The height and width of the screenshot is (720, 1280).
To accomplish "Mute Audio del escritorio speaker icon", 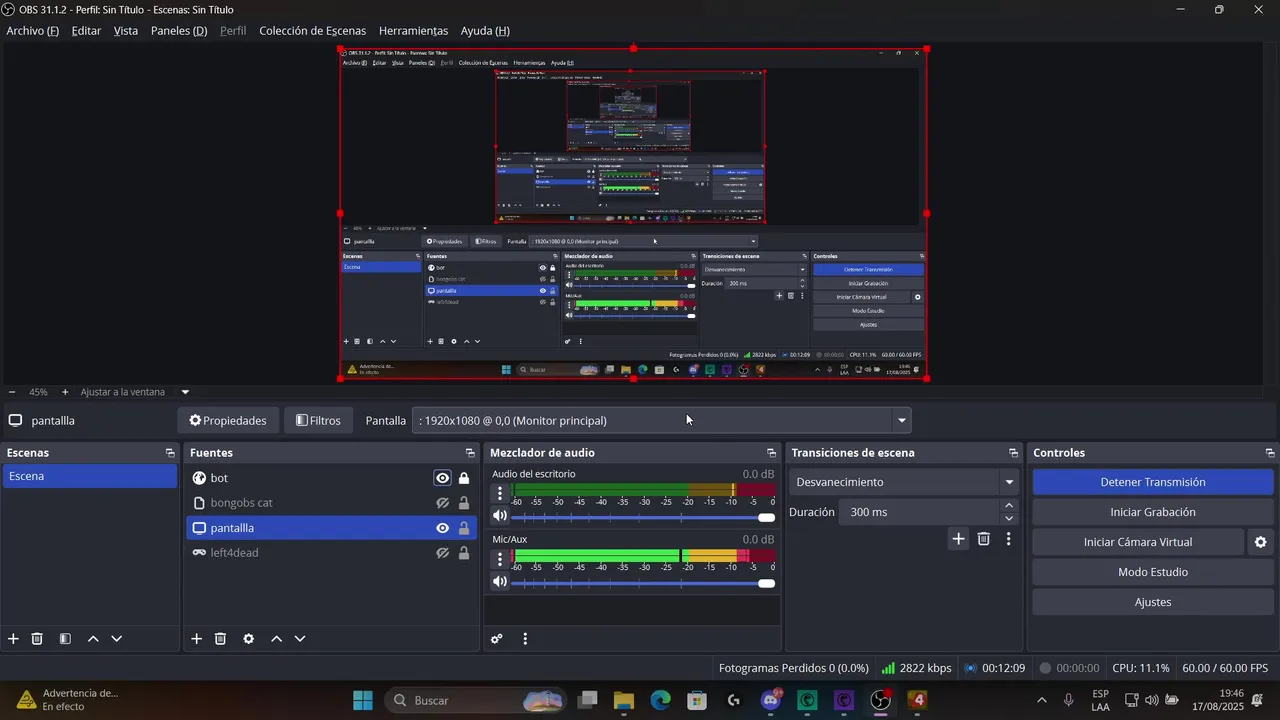I will 500,516.
